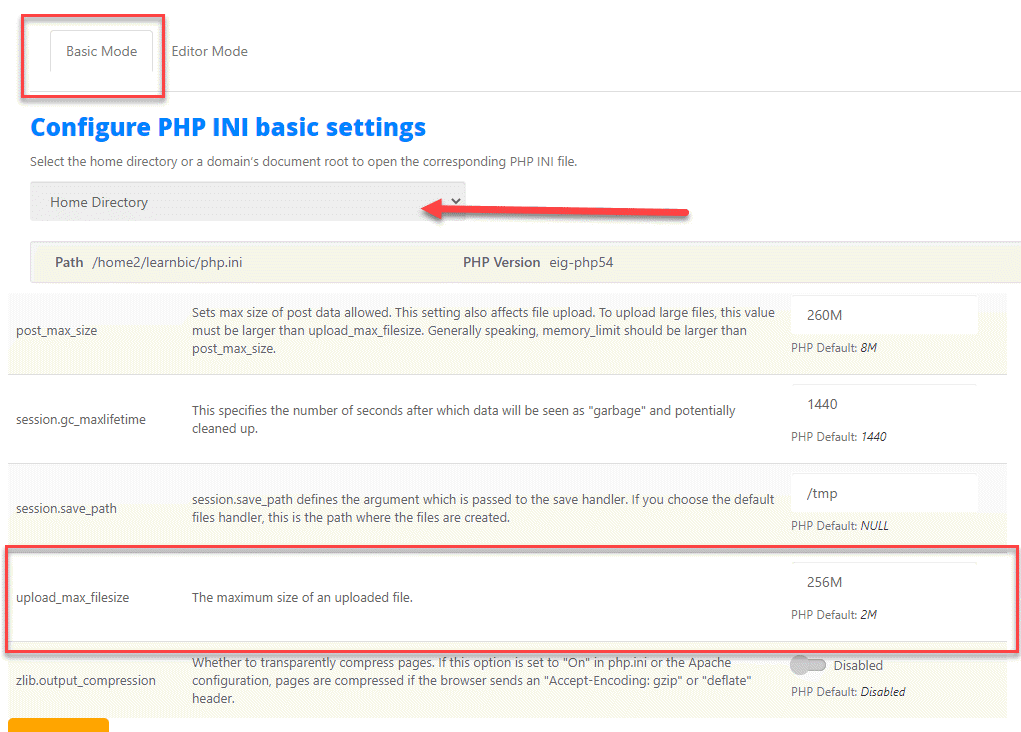Click the path /home2/learnbic/php.ini

(x=167, y=262)
